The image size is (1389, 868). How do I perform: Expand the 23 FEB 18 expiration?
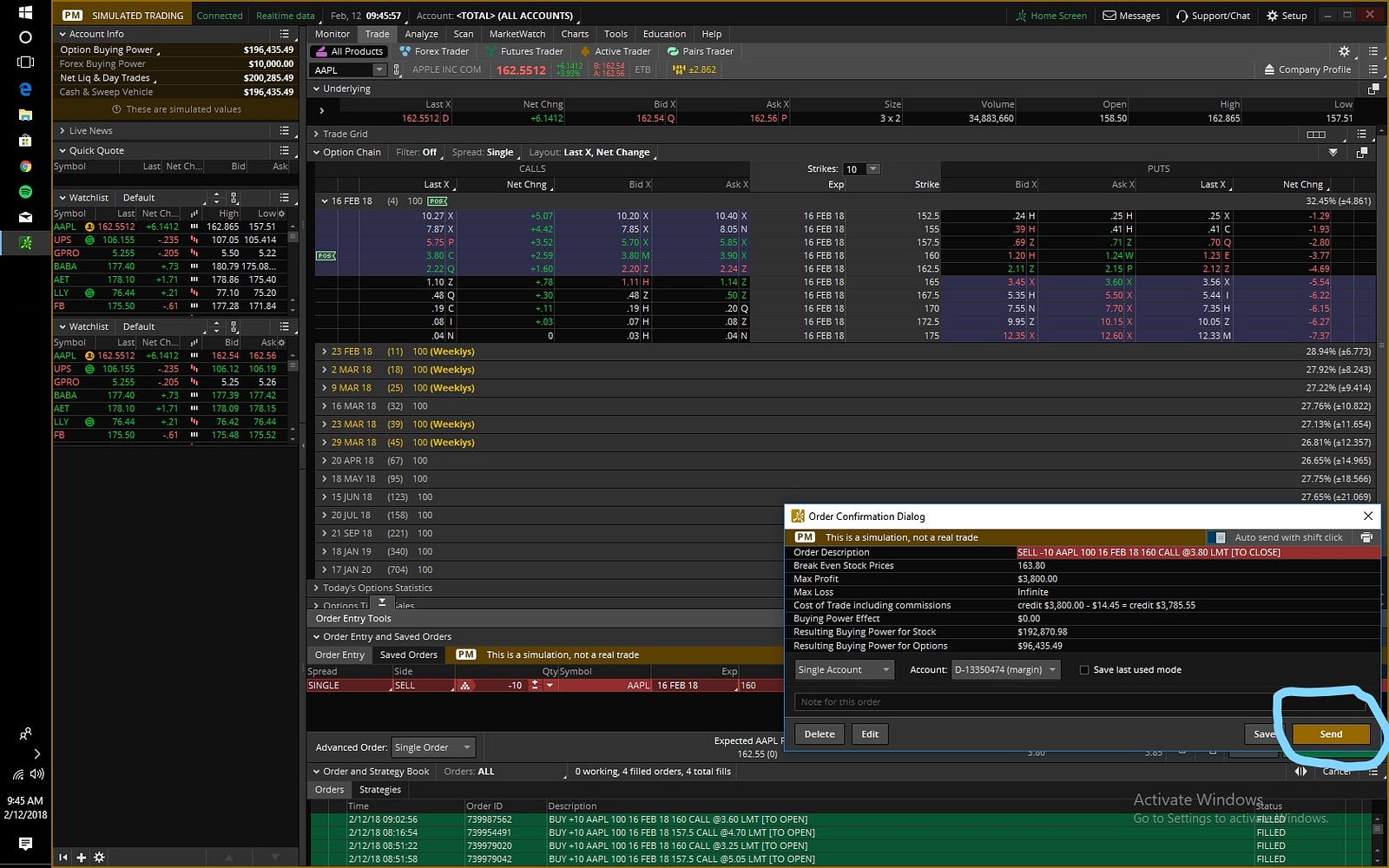coord(325,352)
